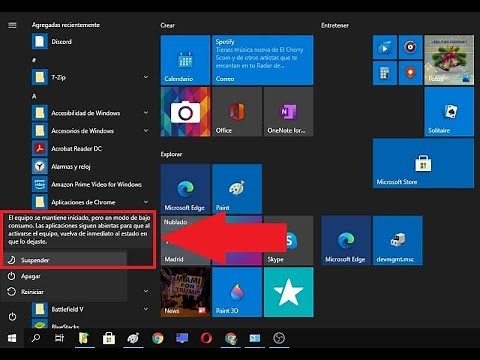Viewport: 480px width, 360px height.
Task: Open the Battlefield V folder entry
Action: pos(90,309)
